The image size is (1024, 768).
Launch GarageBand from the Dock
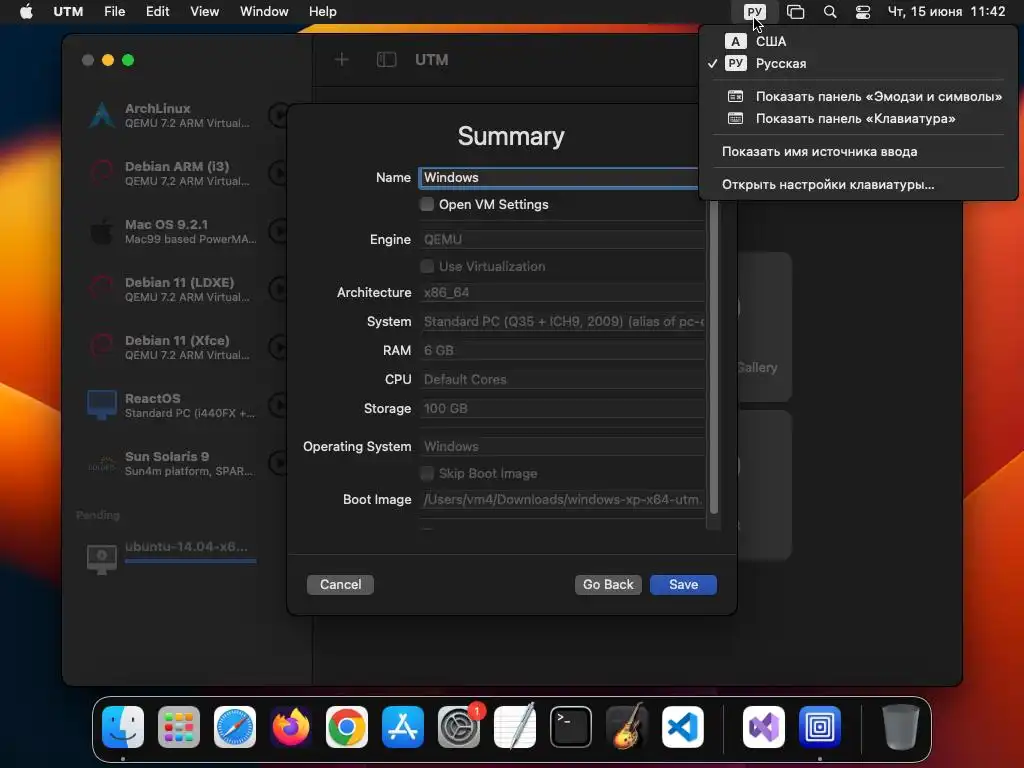click(627, 726)
